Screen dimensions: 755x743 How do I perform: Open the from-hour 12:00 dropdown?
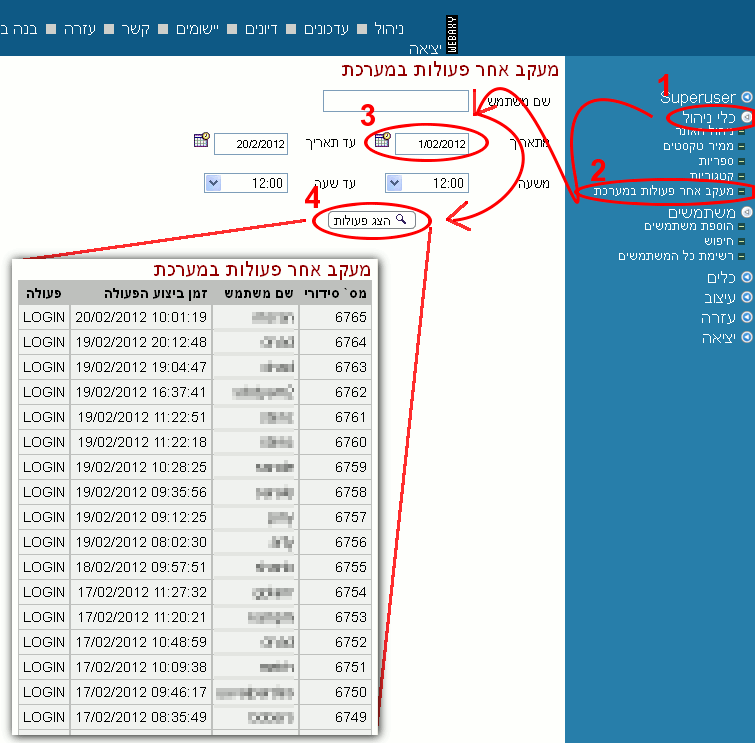point(427,183)
